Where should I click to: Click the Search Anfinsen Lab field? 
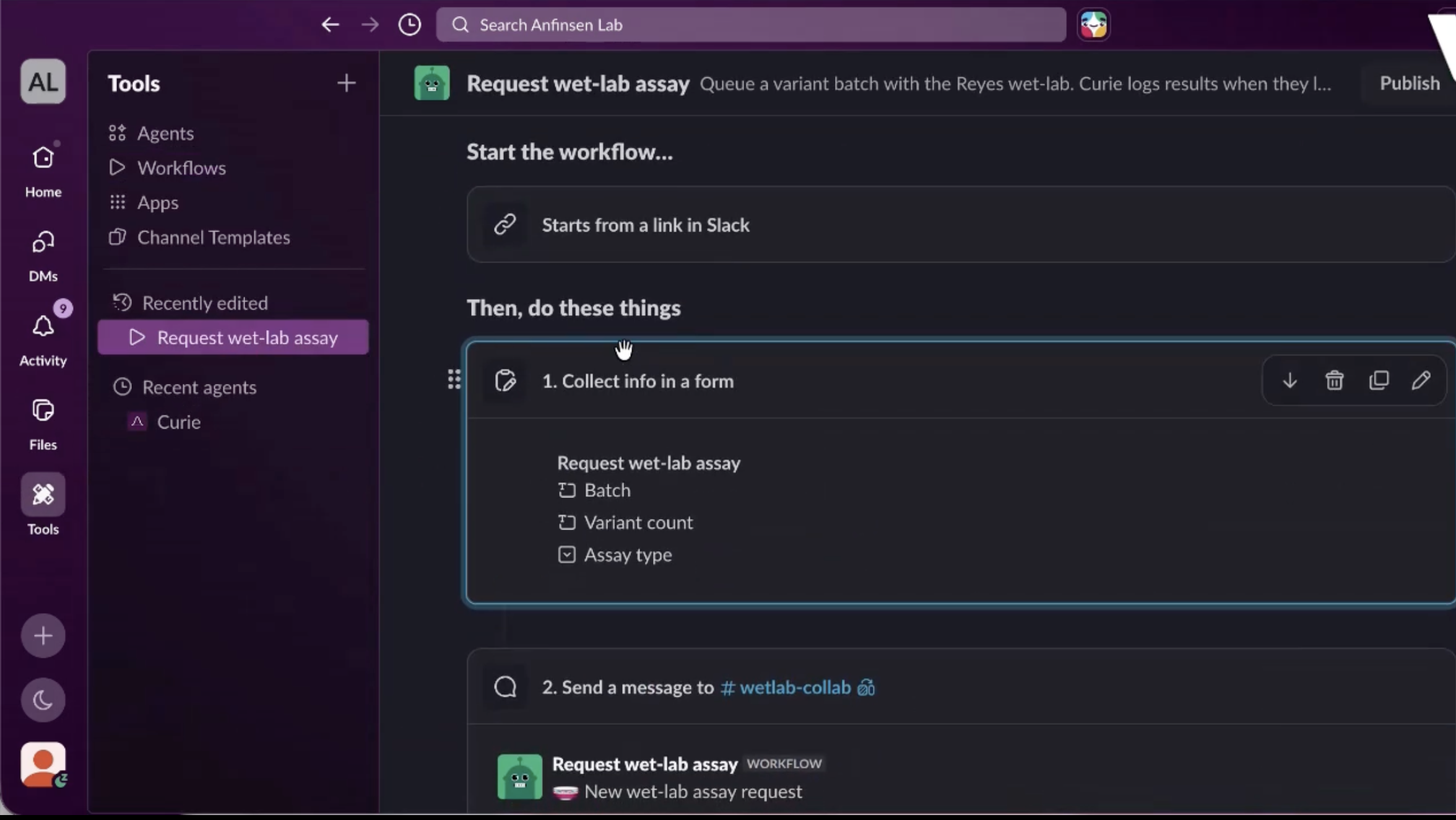coord(751,25)
